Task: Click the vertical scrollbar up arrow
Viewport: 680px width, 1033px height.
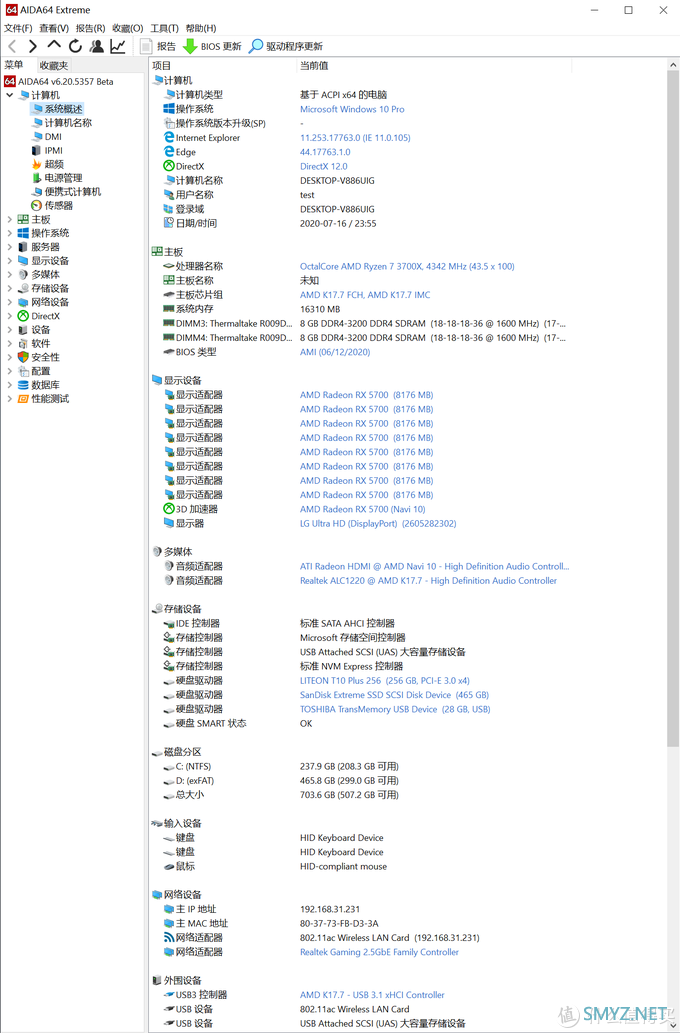Action: [673, 65]
